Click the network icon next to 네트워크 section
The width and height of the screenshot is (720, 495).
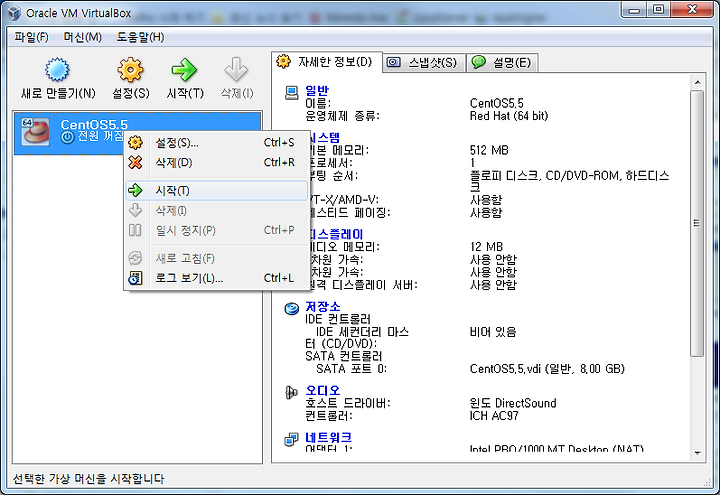(x=292, y=439)
